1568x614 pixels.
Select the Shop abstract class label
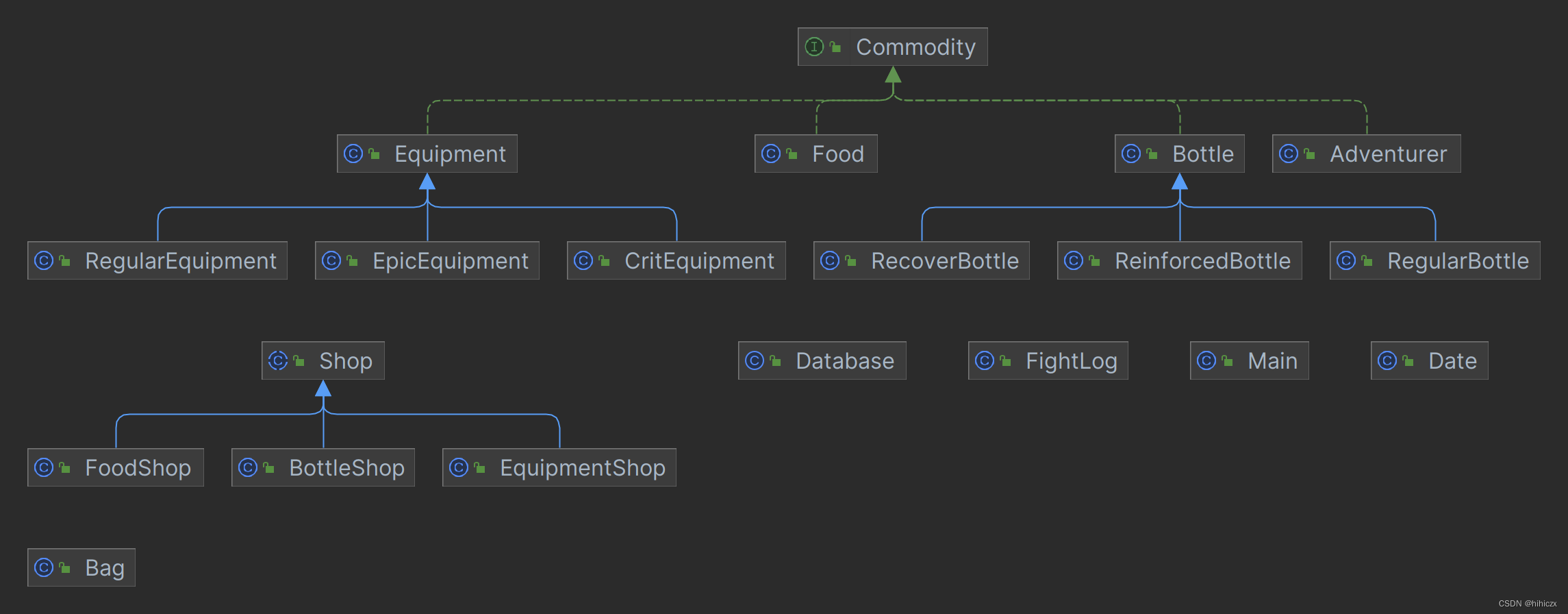point(346,362)
